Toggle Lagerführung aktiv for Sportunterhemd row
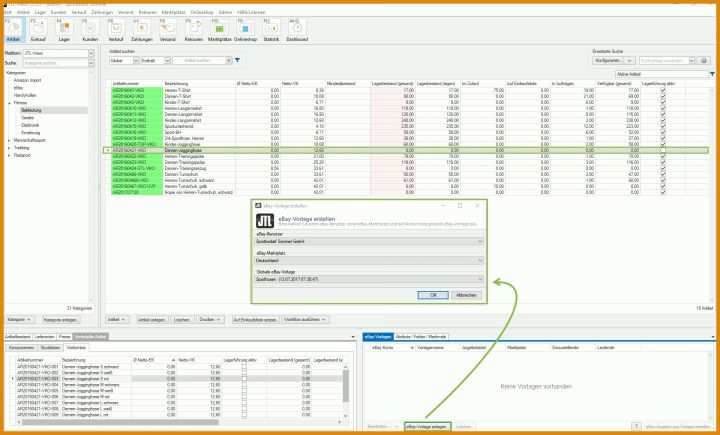 coord(663,126)
